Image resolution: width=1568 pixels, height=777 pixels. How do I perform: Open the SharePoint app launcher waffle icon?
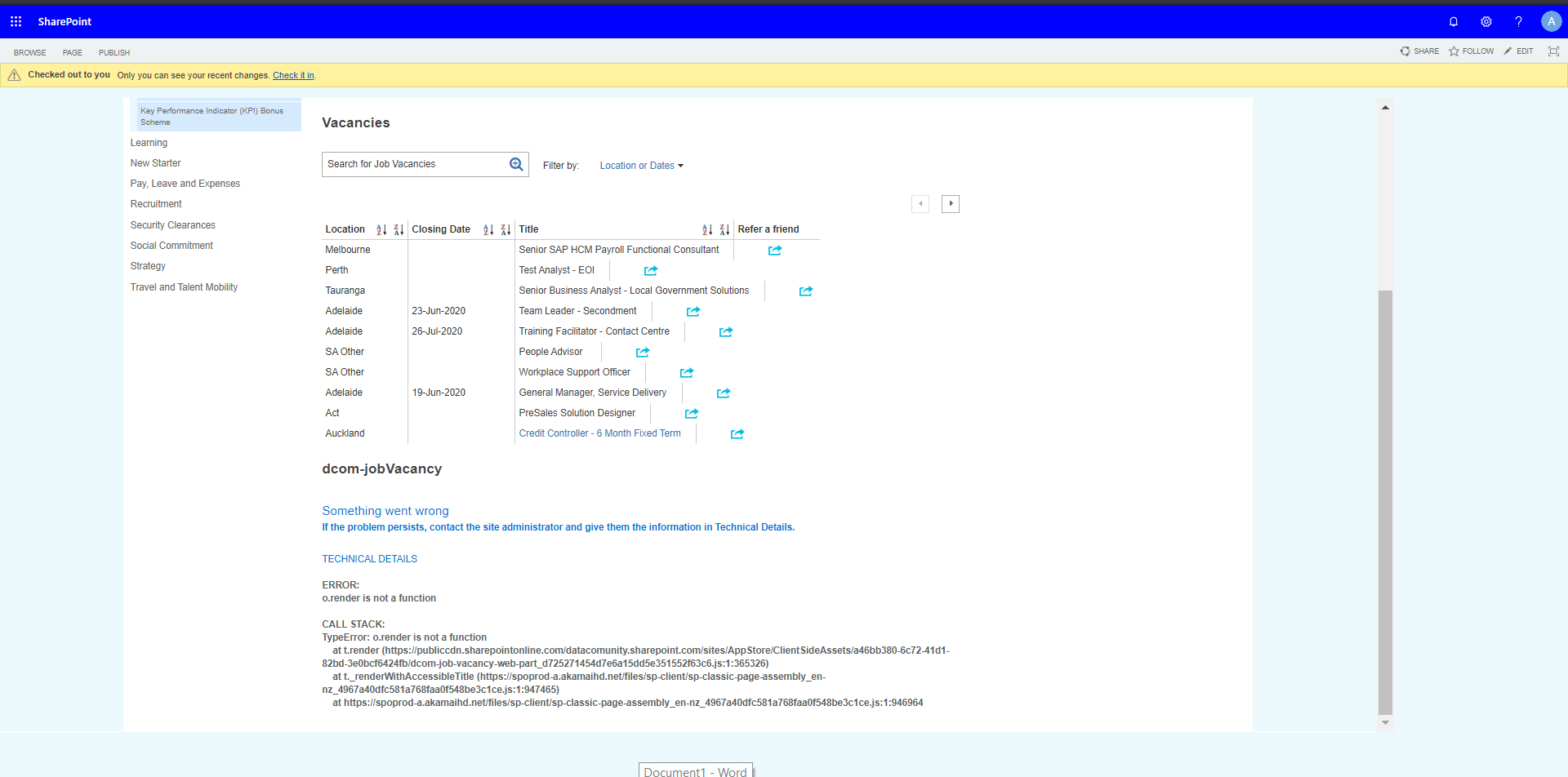click(x=16, y=21)
